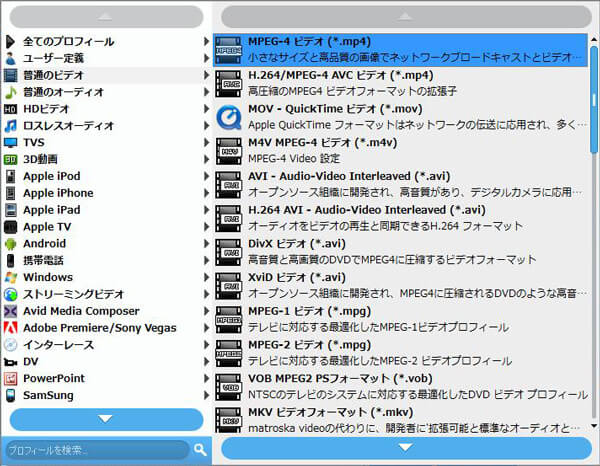Image resolution: width=600 pixels, height=466 pixels.
Task: Click the Windows flag icon
Action: tap(10, 277)
